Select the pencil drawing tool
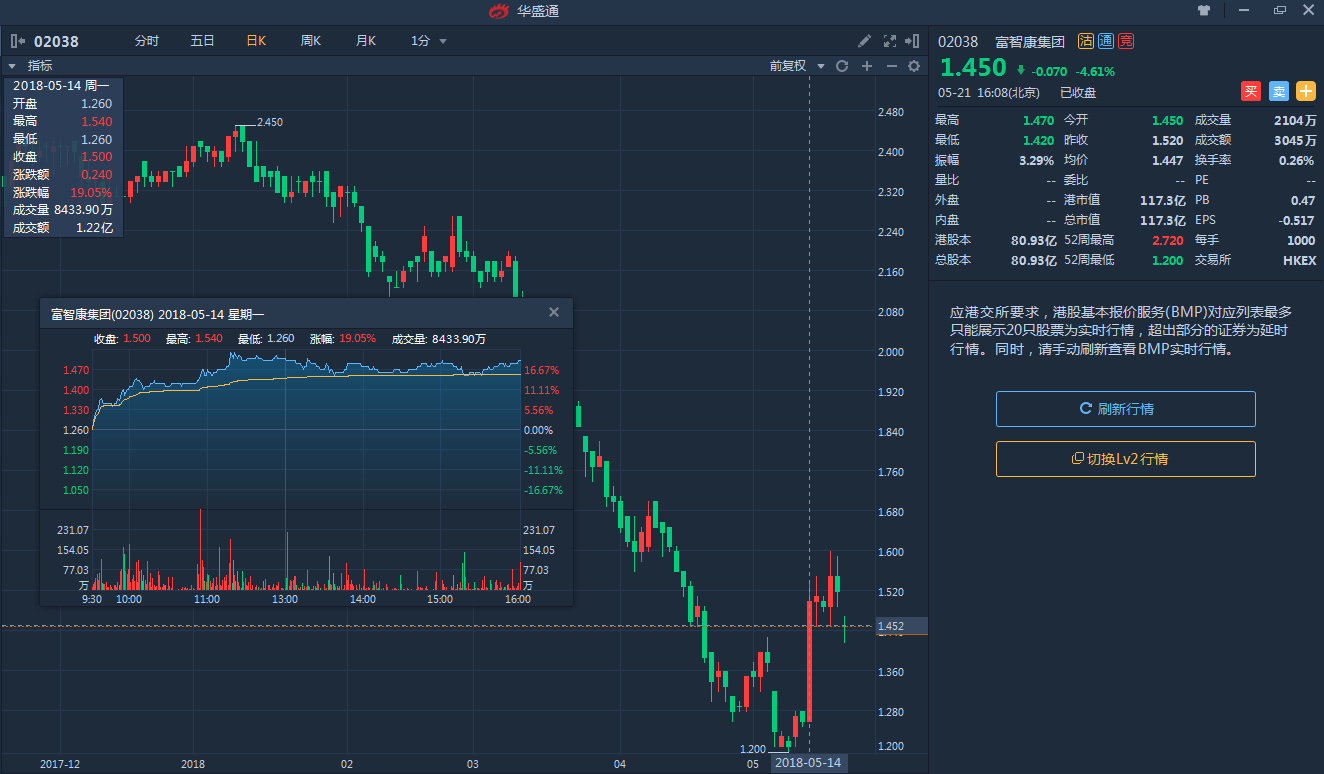Screen dimensions: 1324x774 pos(865,41)
